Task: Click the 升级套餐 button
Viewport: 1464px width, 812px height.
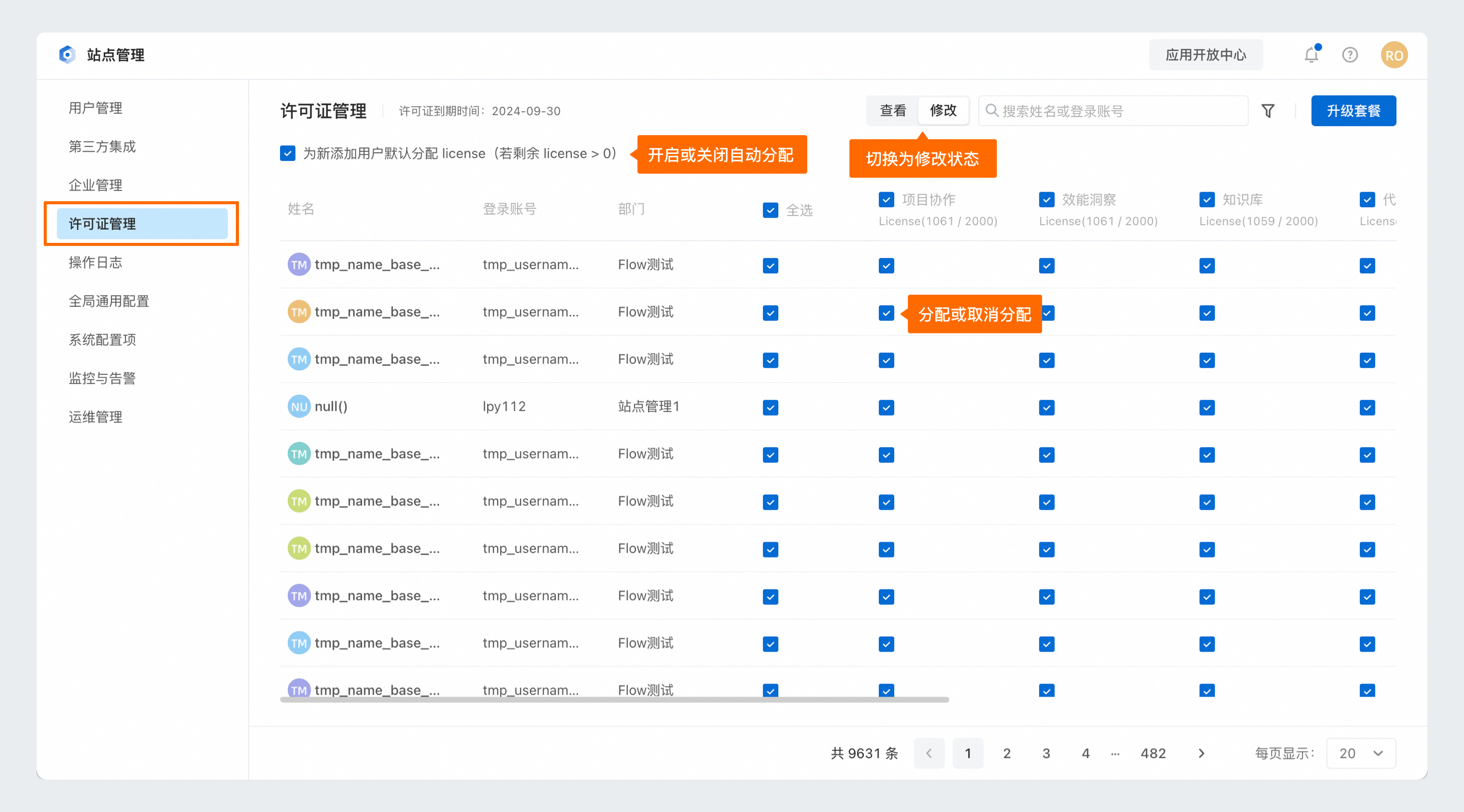Action: tap(1354, 111)
